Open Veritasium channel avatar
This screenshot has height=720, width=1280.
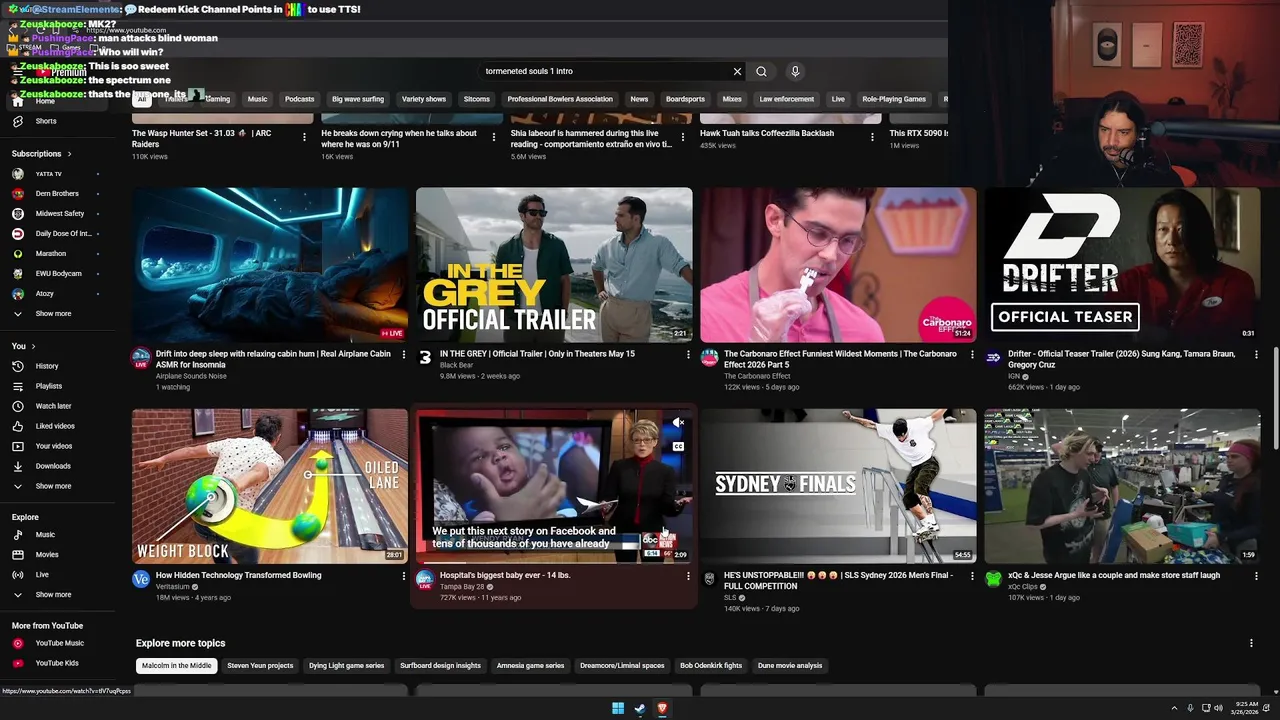pos(141,579)
